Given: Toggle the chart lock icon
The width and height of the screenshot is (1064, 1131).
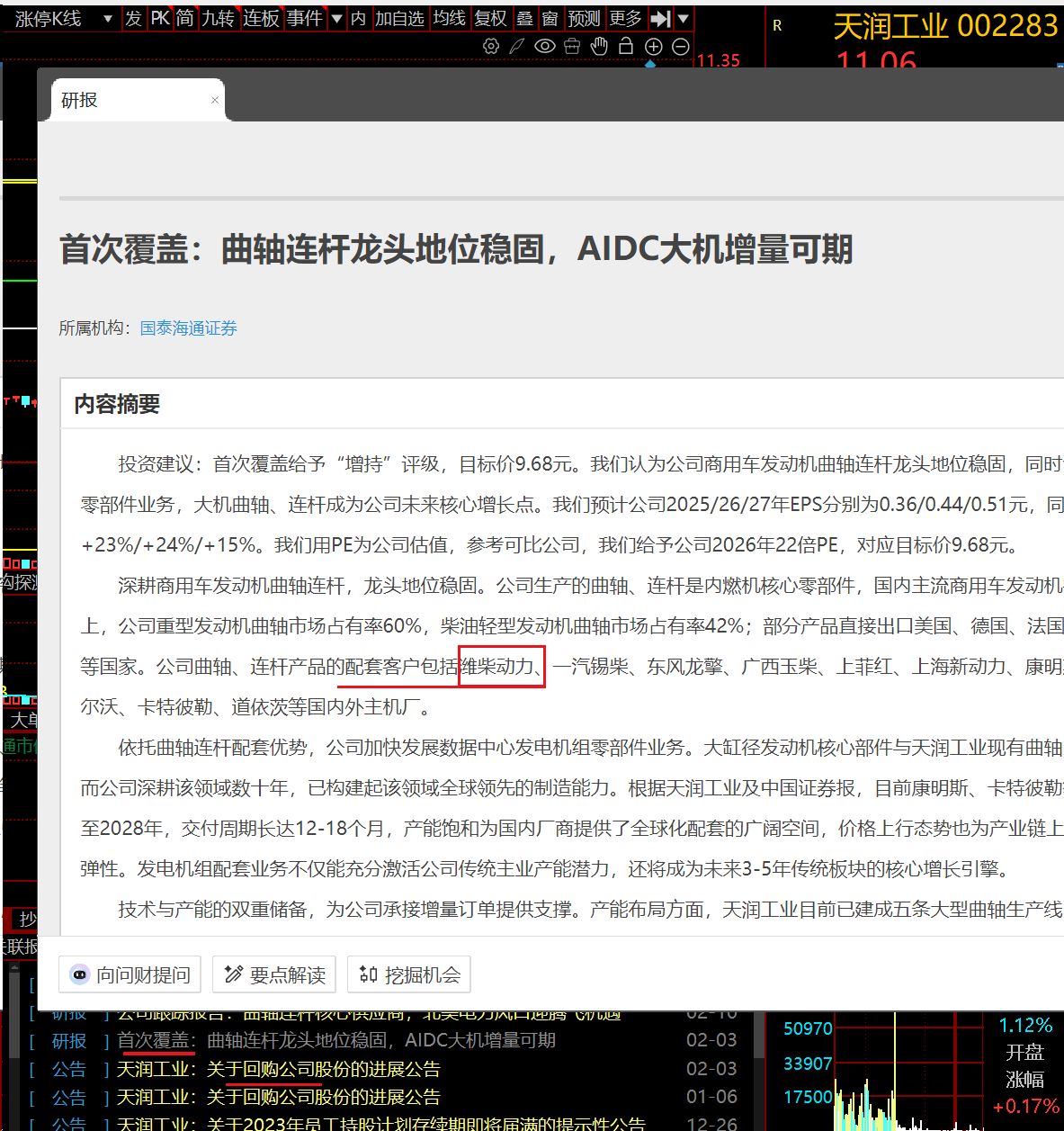Looking at the screenshot, I should (x=626, y=46).
